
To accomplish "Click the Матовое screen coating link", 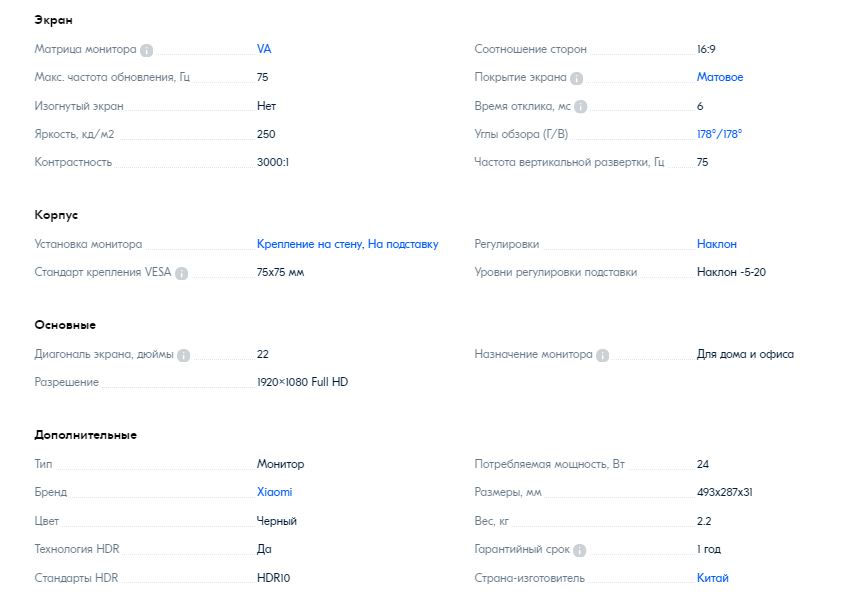I will point(720,77).
